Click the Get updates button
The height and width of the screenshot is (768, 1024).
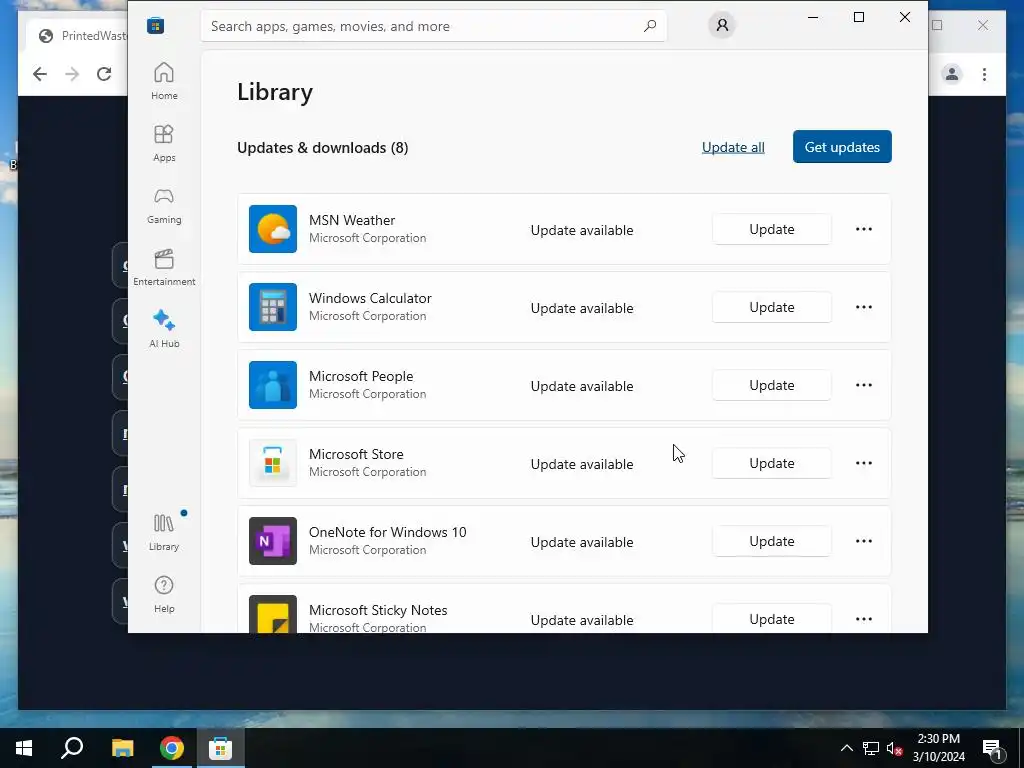[842, 147]
